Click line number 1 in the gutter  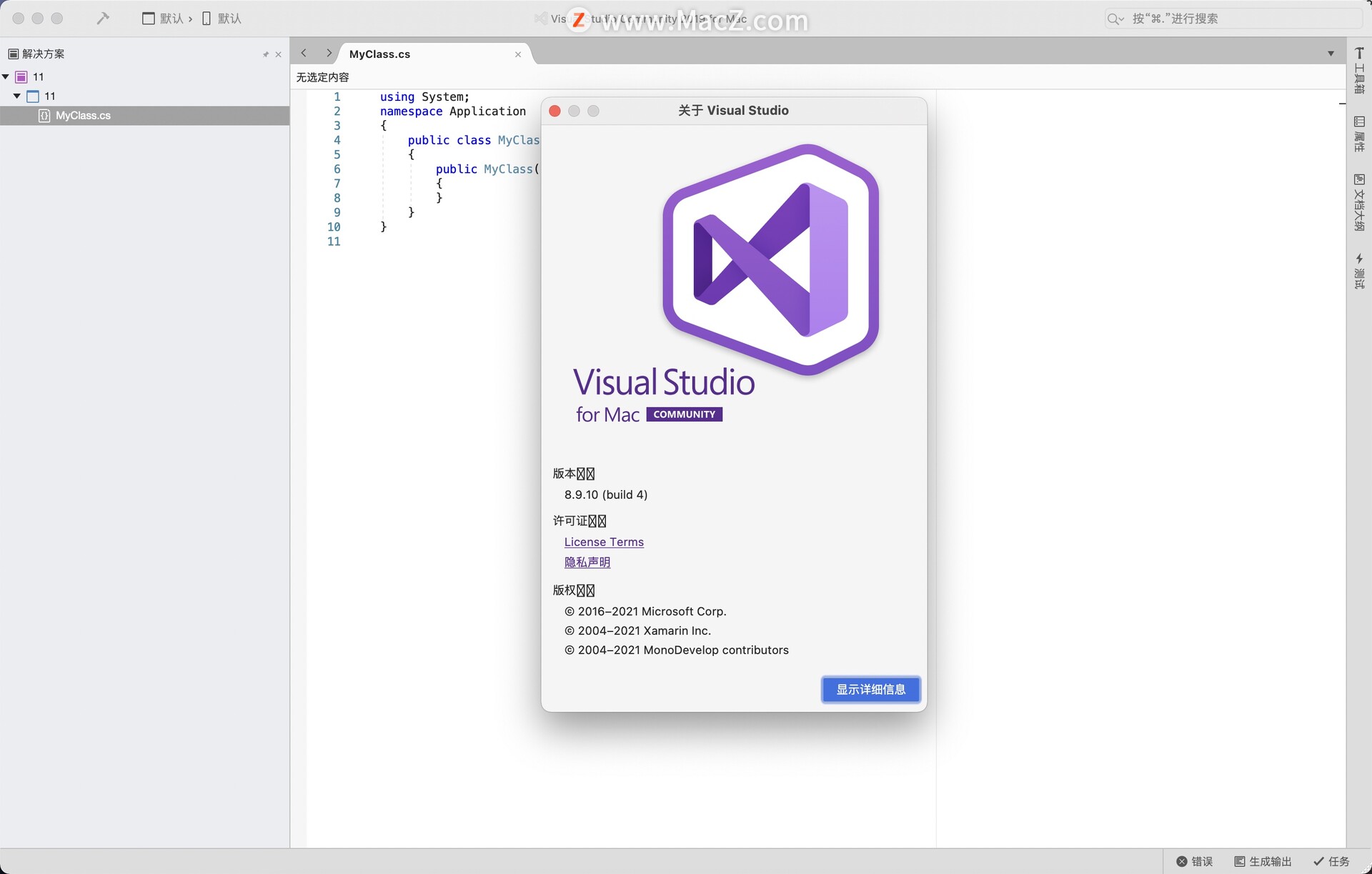pos(337,96)
